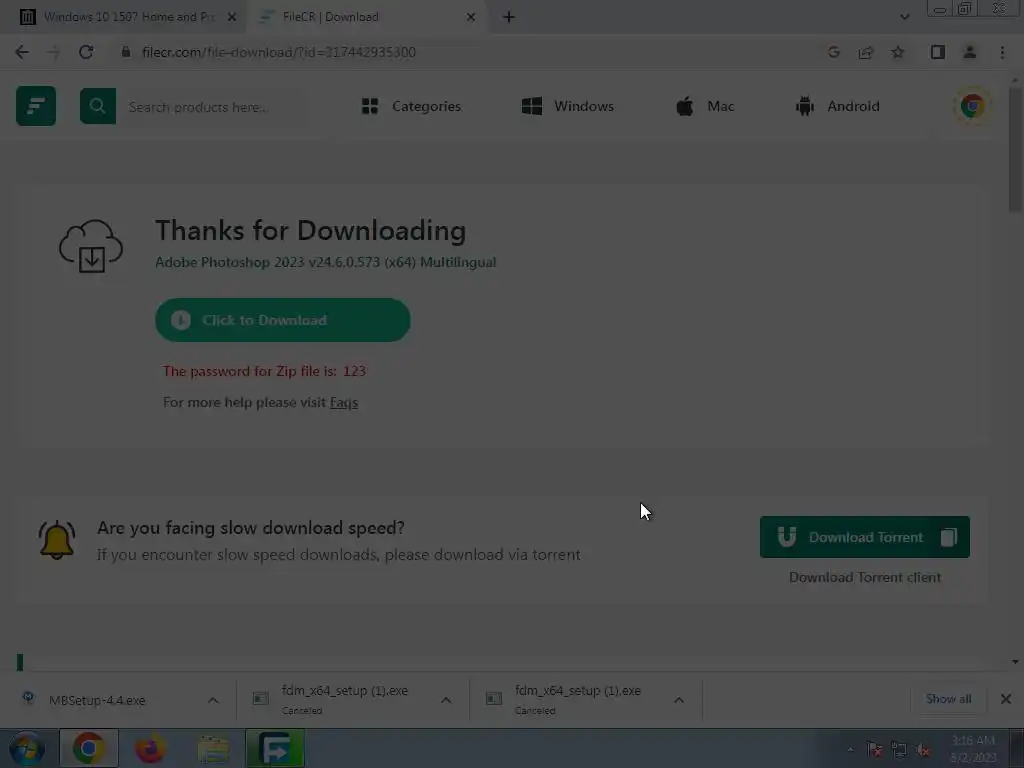Click the FileCR logo icon

36,106
